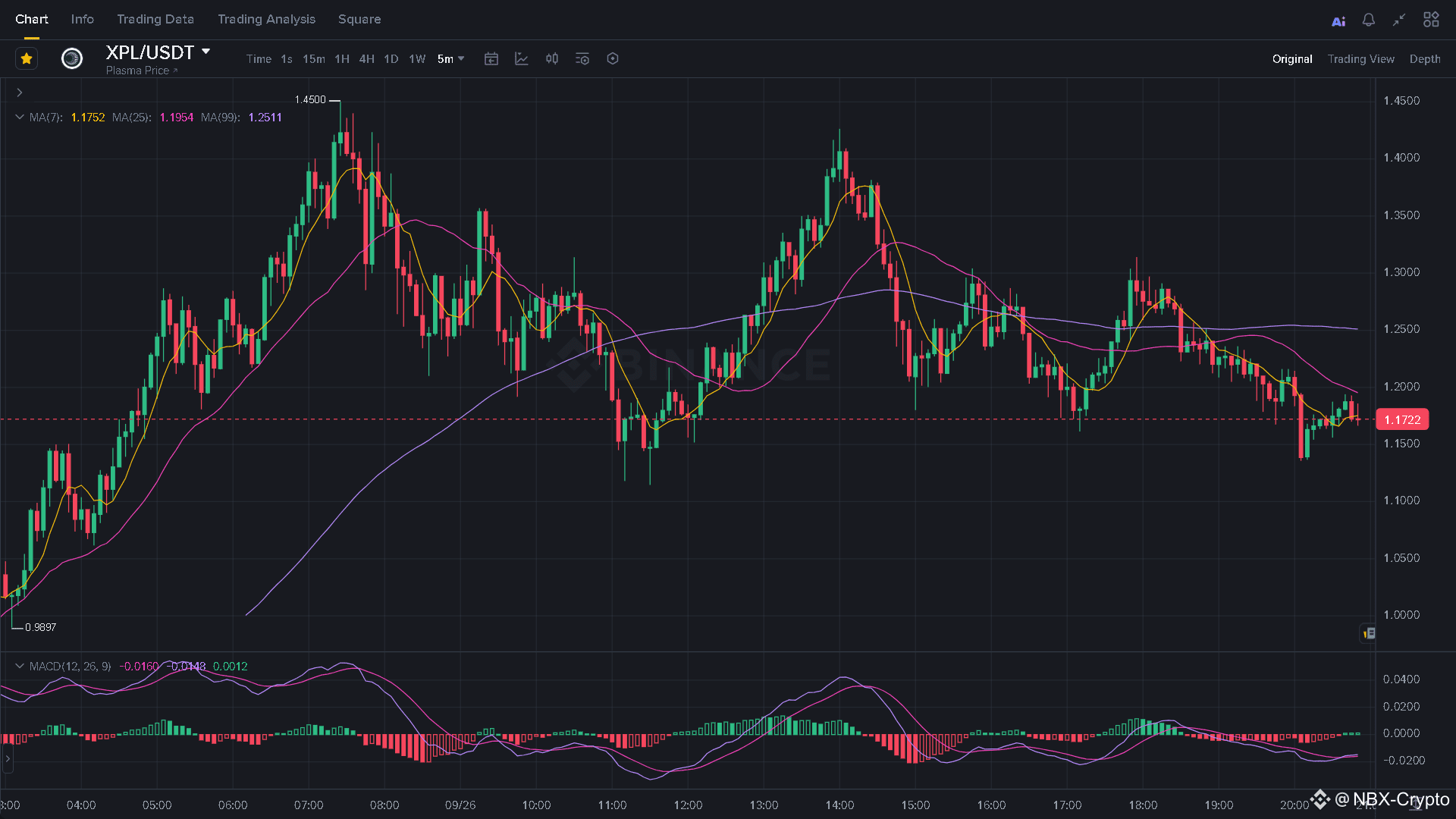Select the 15m timeframe
Viewport: 1456px width, 819px height.
tap(314, 58)
